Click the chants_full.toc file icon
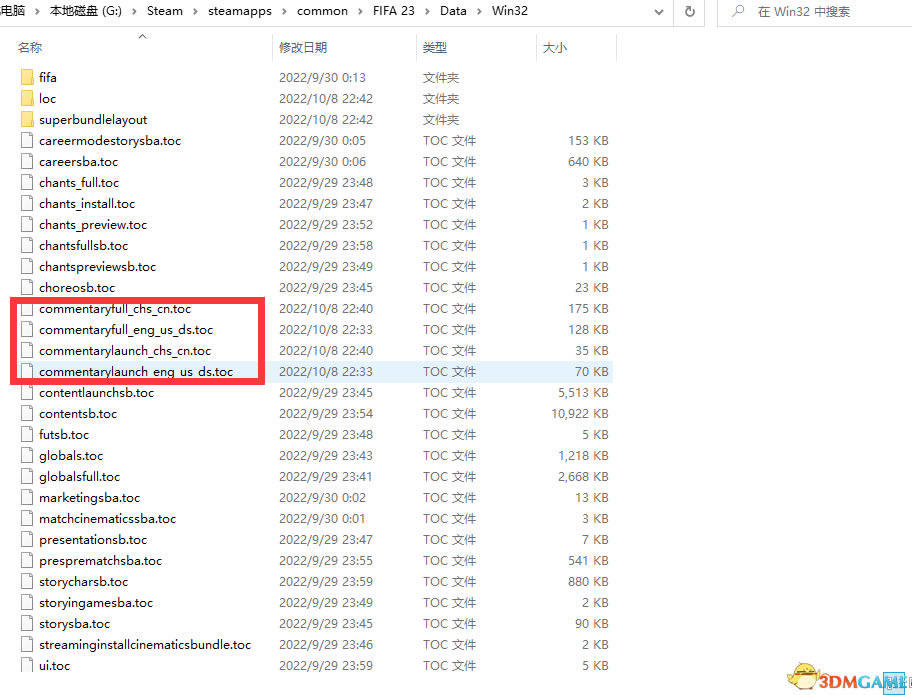This screenshot has width=912, height=695. (27, 182)
